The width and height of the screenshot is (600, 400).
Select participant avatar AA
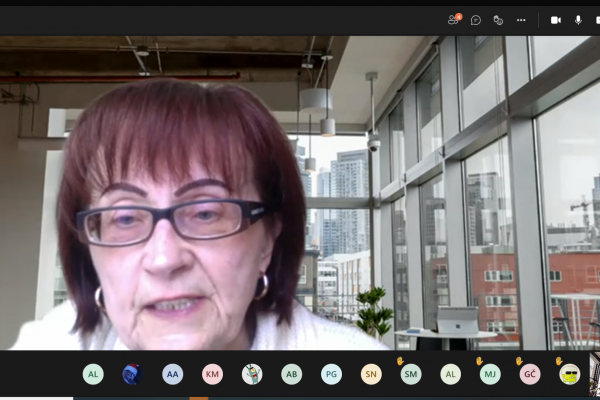[173, 374]
